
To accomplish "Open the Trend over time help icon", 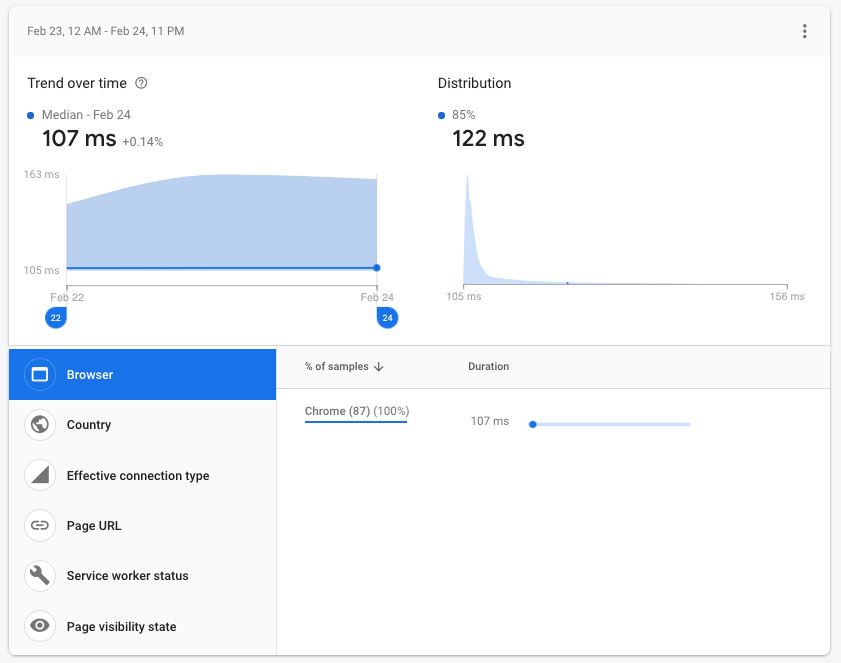I will (140, 83).
